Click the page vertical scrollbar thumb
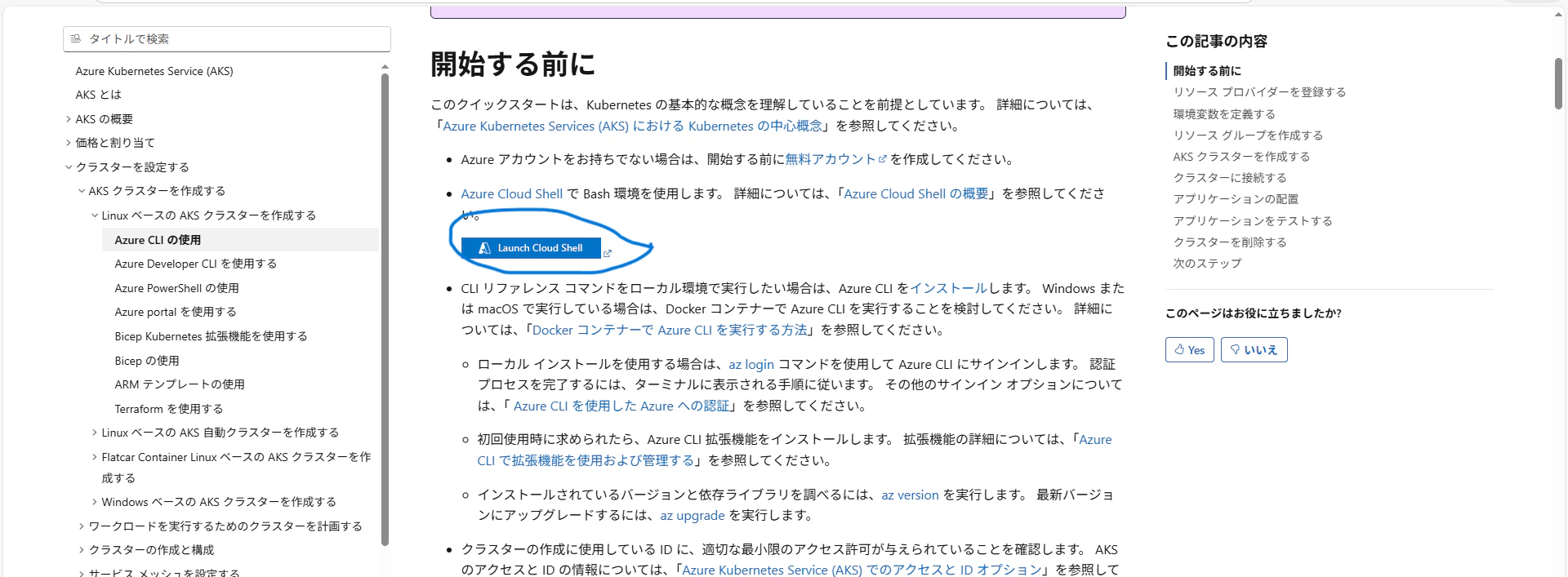This screenshot has width=1568, height=577. [1558, 84]
